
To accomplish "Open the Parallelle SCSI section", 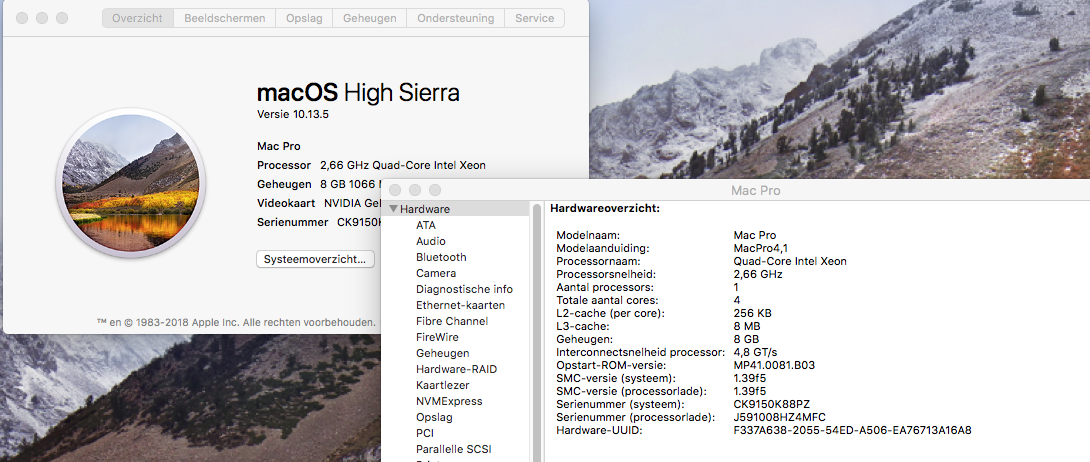I will [453, 449].
